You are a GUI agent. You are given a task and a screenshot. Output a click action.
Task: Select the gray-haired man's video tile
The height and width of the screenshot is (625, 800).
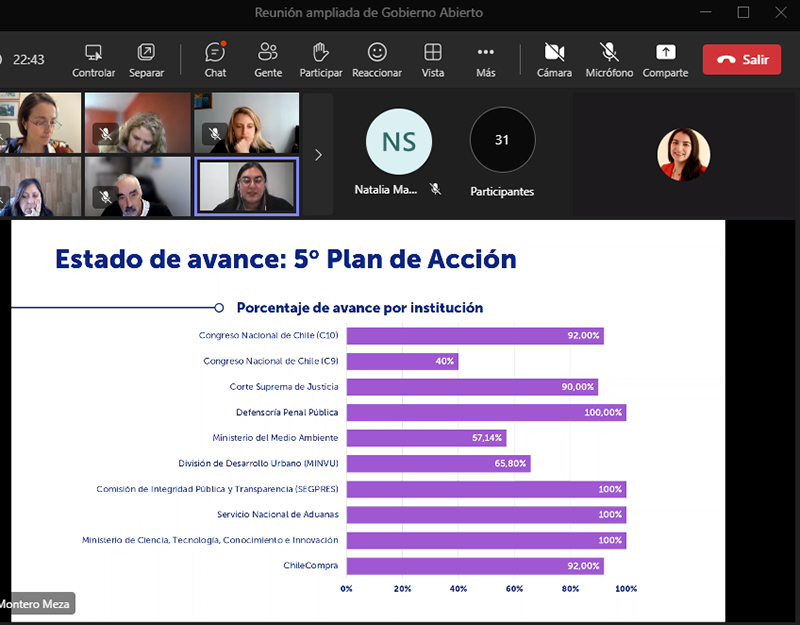point(138,186)
